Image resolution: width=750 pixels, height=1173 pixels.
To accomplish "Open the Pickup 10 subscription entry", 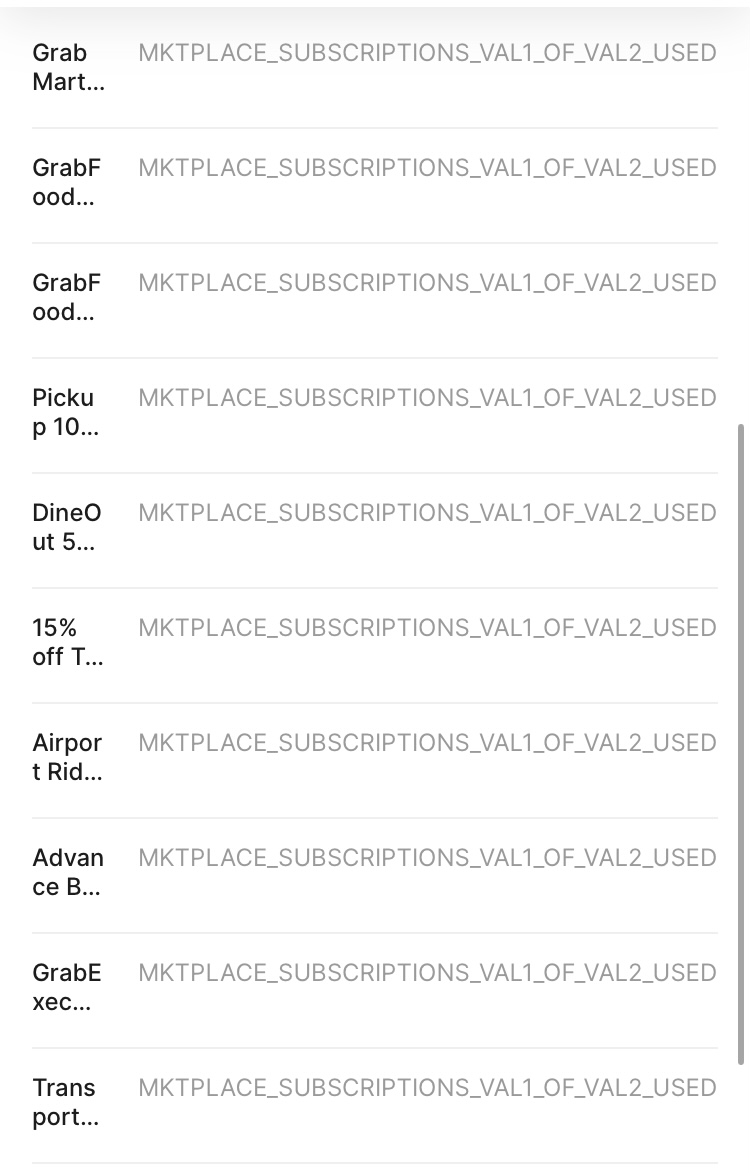I will 67,413.
